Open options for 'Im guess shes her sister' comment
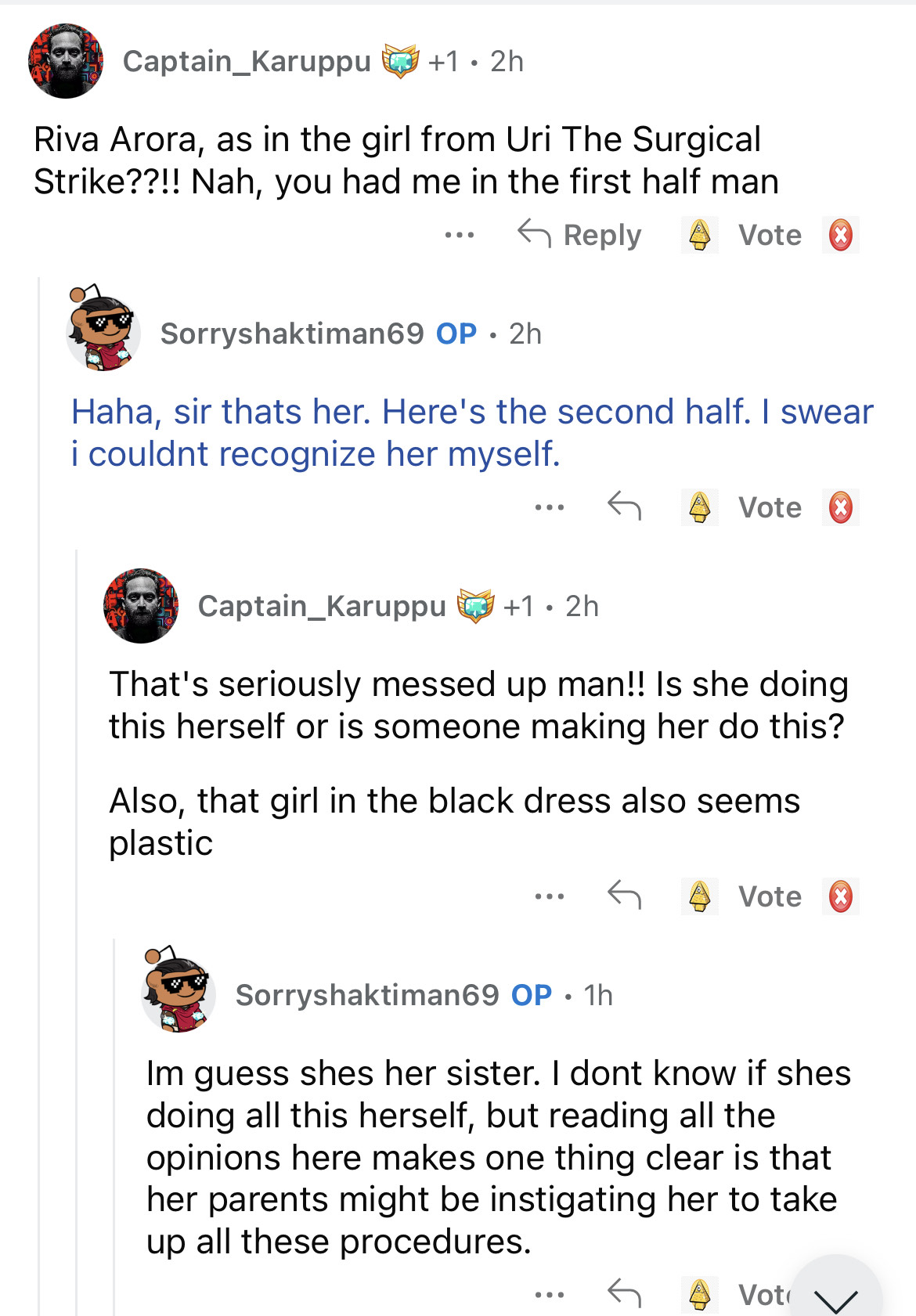This screenshot has width=916, height=1316. click(550, 1295)
